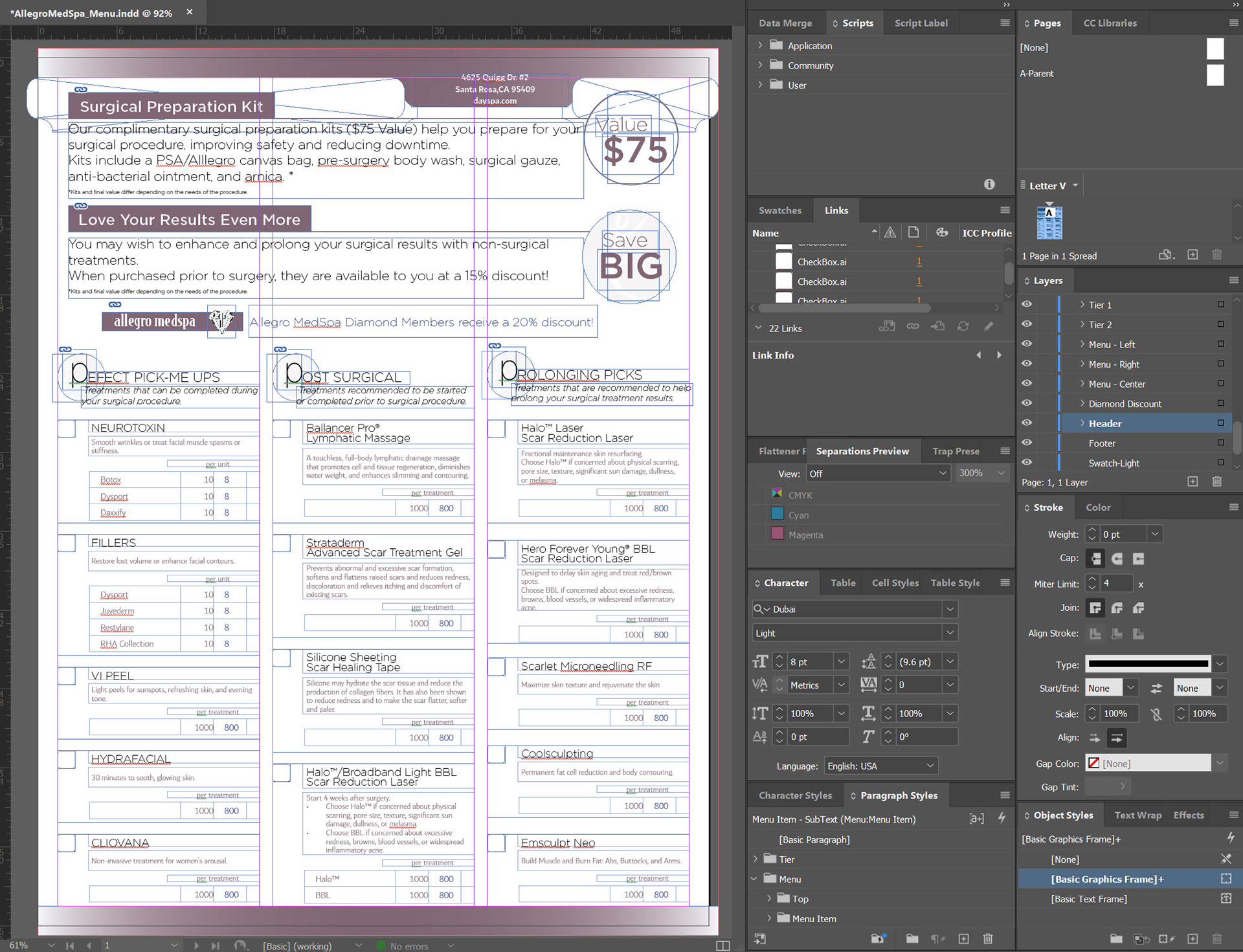Open the CC Libraries tab
Image resolution: width=1243 pixels, height=952 pixels.
(1110, 23)
